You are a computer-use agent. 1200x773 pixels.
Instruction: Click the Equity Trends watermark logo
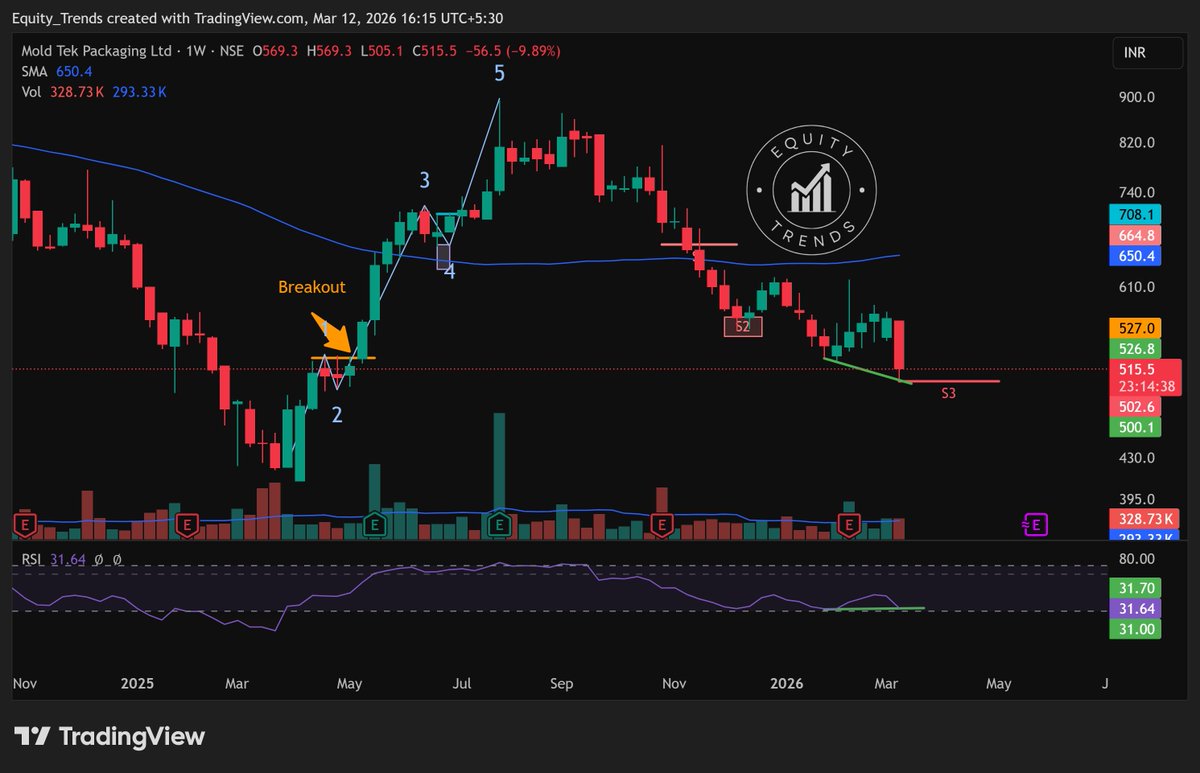pyautogui.click(x=812, y=190)
